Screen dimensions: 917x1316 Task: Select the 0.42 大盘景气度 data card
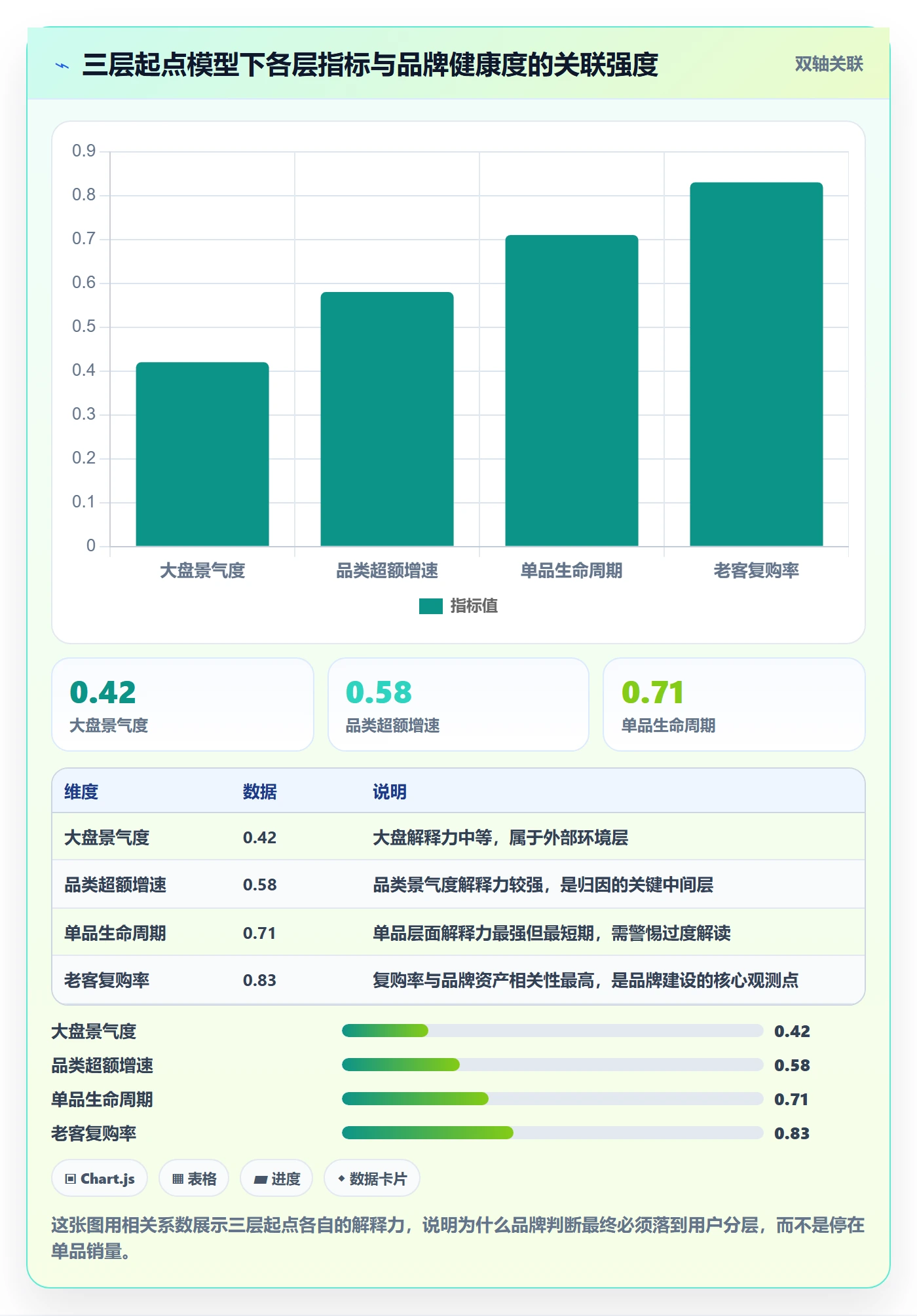pos(183,704)
